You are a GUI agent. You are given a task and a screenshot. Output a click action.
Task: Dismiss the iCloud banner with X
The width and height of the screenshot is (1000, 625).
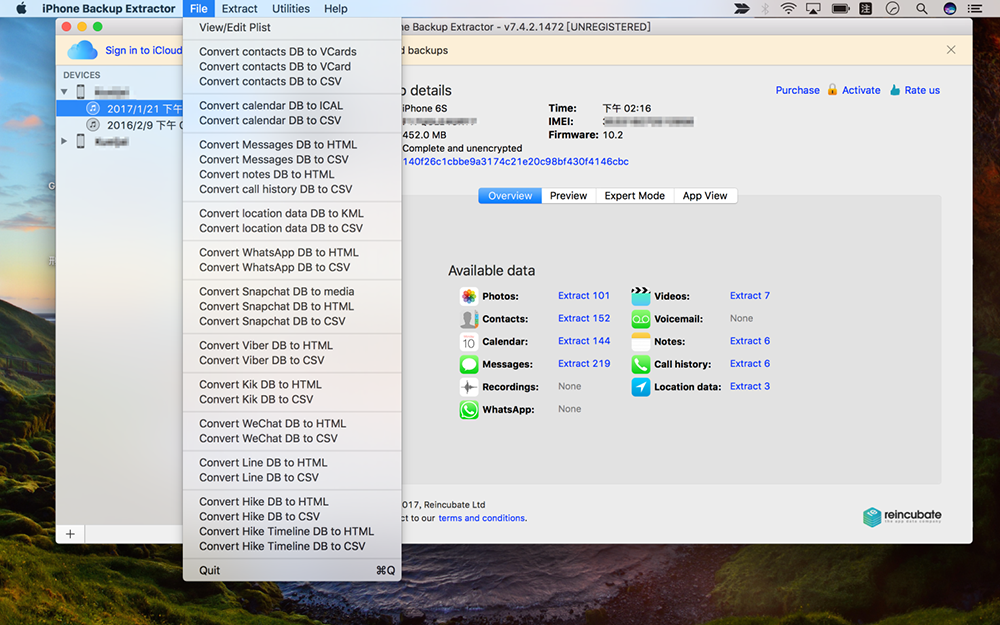(951, 50)
